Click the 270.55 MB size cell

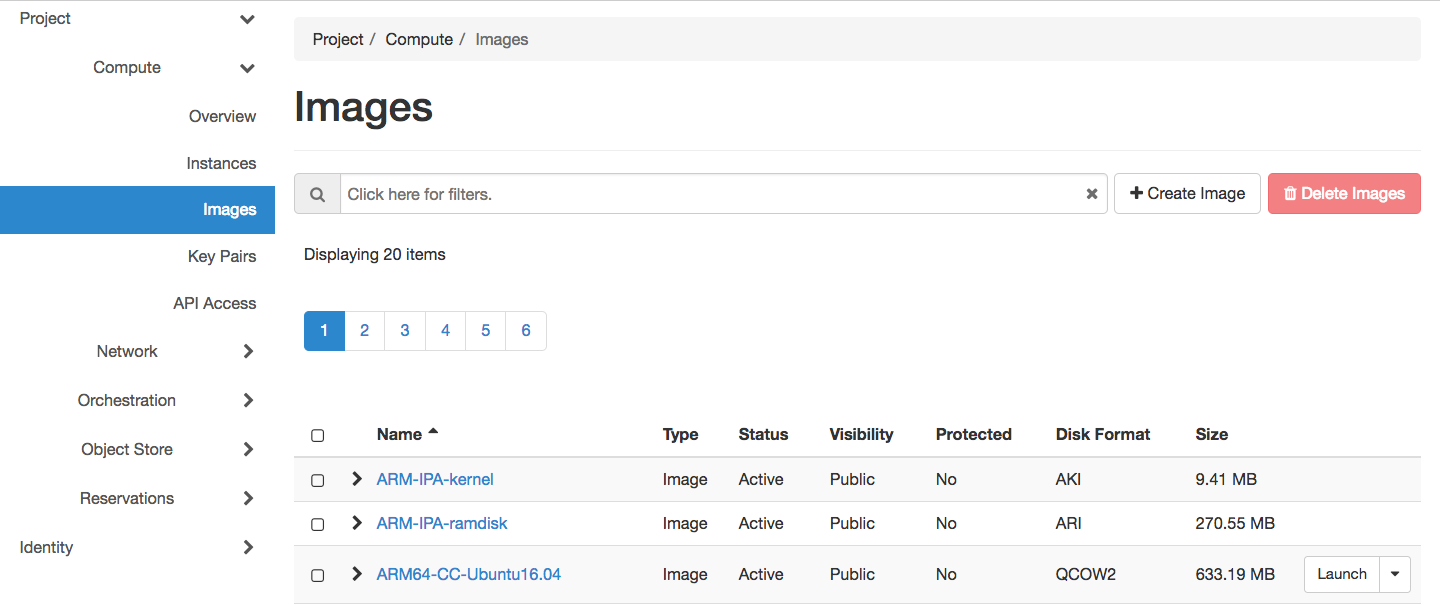click(x=1235, y=523)
